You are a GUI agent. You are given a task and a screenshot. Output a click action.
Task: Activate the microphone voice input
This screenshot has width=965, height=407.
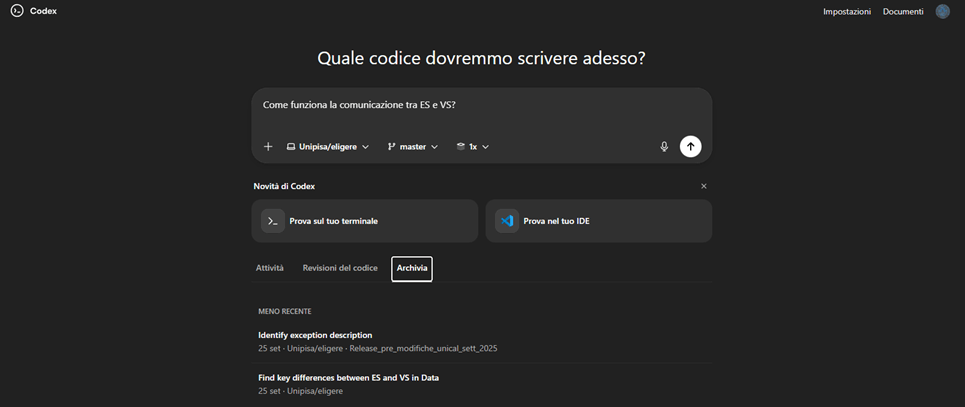tap(664, 147)
